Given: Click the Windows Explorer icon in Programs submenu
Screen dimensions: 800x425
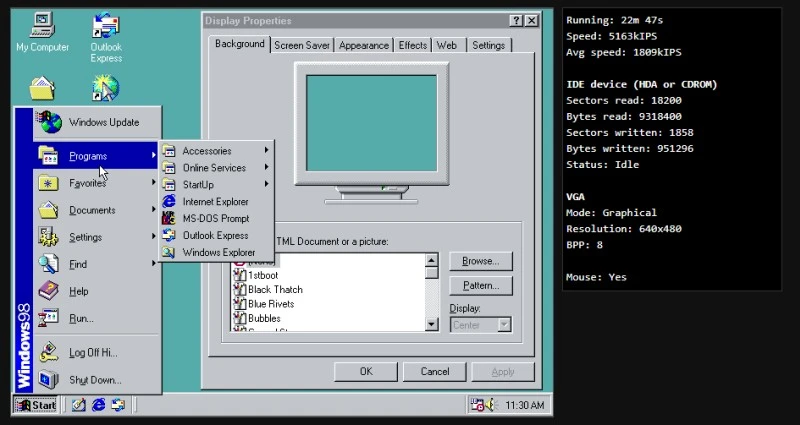Looking at the screenshot, I should tap(169, 252).
